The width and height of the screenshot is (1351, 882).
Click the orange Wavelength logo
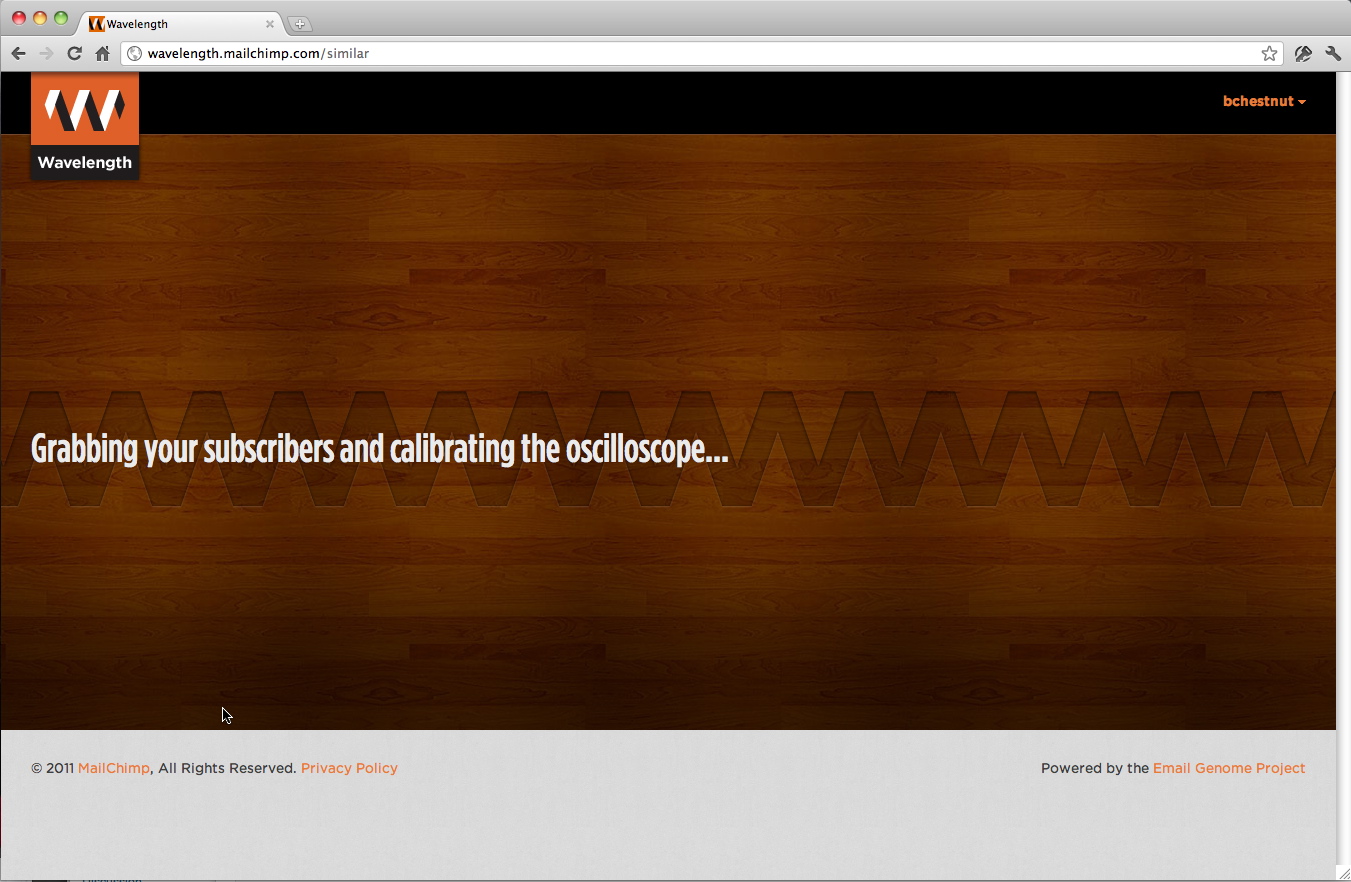(x=85, y=125)
